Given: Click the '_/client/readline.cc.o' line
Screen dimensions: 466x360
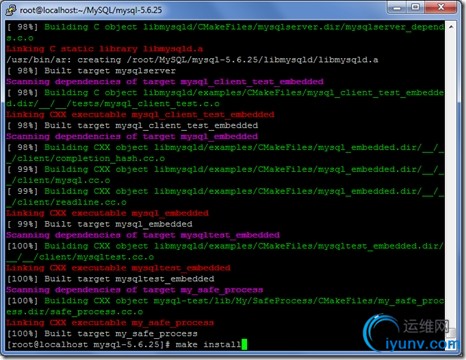Looking at the screenshot, I should pos(66,202).
